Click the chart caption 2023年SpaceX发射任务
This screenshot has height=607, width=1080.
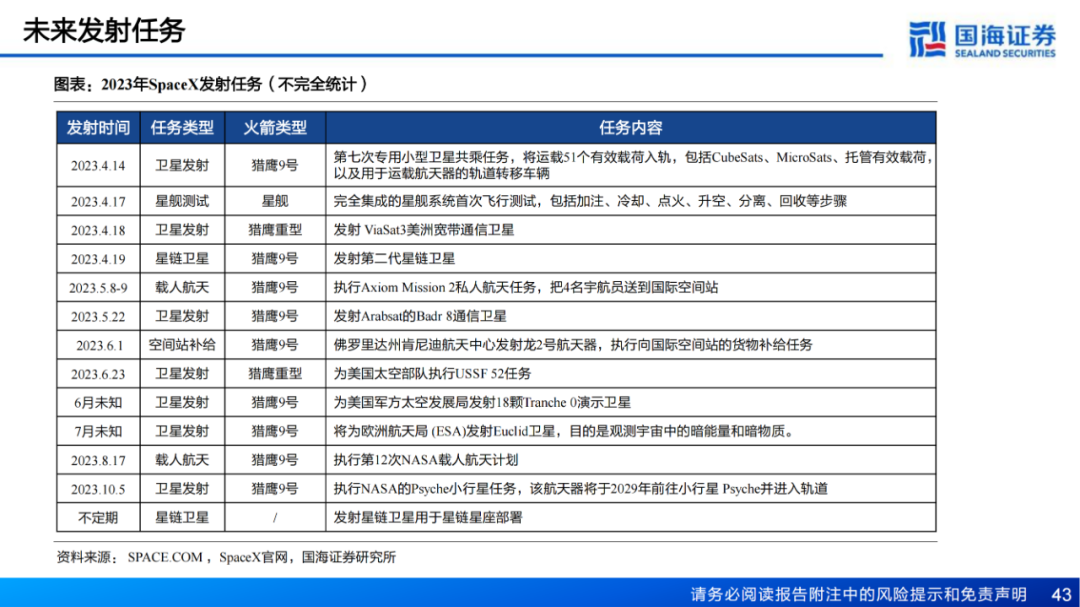211,84
